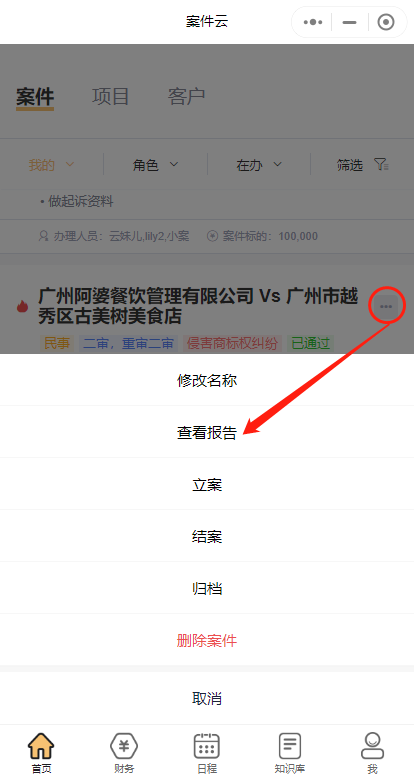Expand the 我的 dropdown

click(52, 165)
